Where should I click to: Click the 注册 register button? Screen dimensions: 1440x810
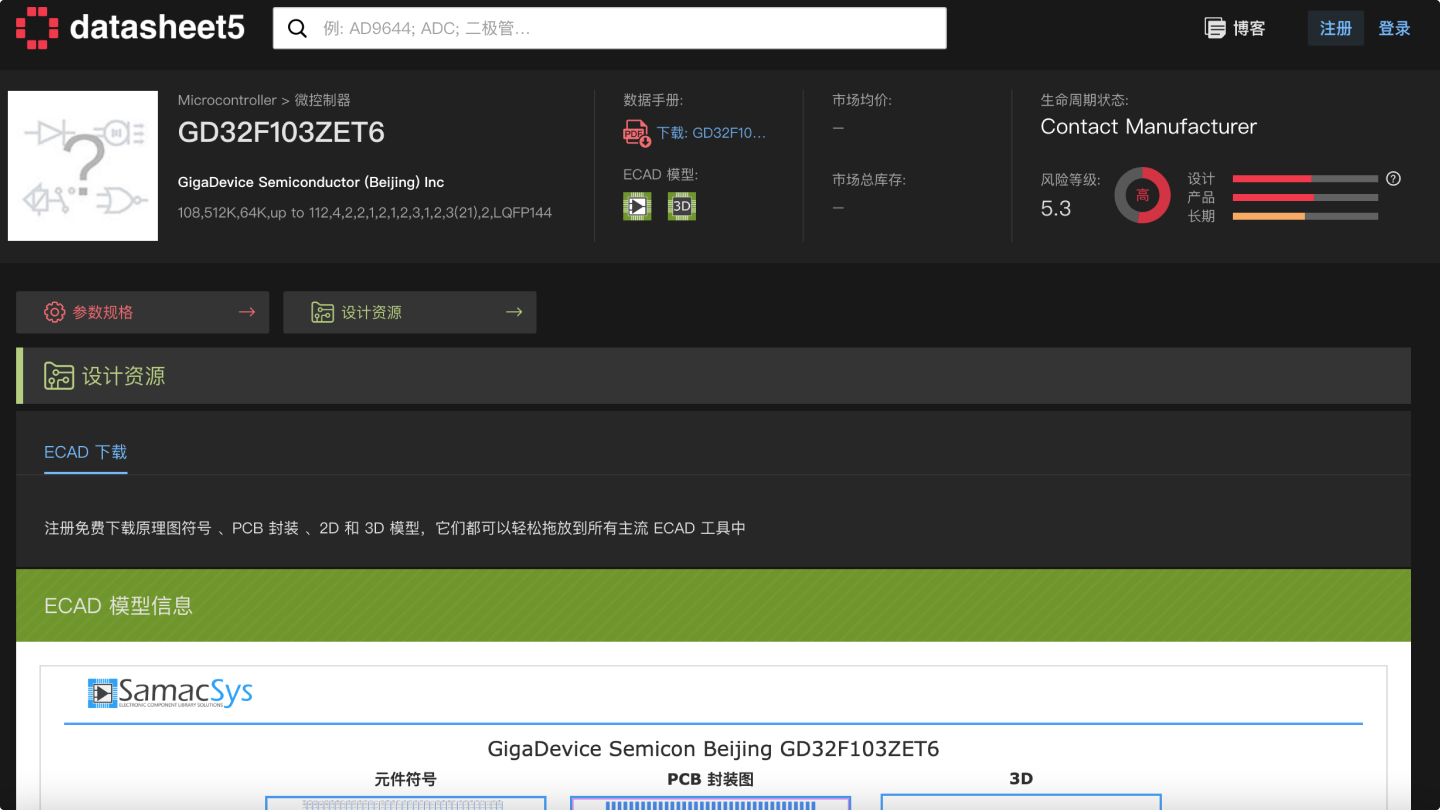click(x=1336, y=28)
